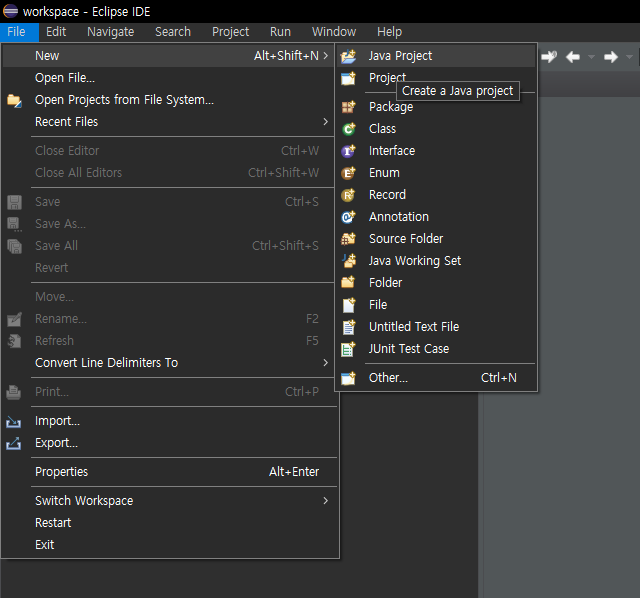Viewport: 640px width, 598px height.
Task: Click the Enum icon
Action: click(348, 173)
